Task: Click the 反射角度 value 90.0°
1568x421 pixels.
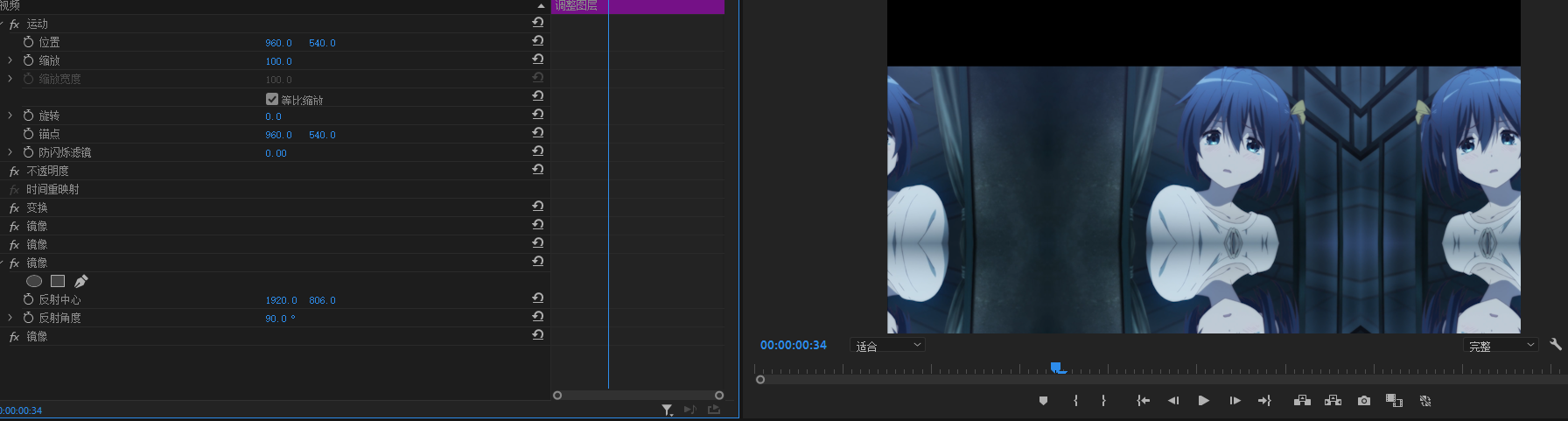Action: (280, 319)
